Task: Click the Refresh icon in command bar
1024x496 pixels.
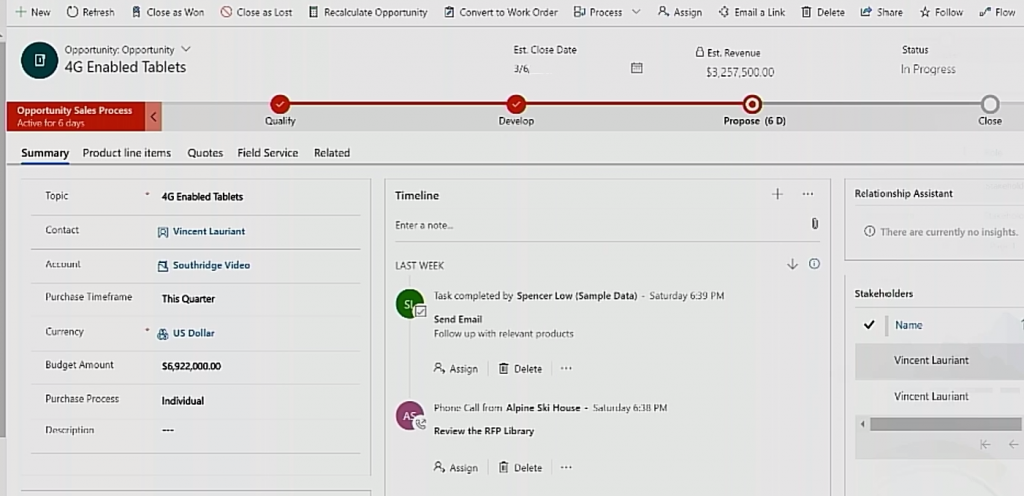Action: 72,12
